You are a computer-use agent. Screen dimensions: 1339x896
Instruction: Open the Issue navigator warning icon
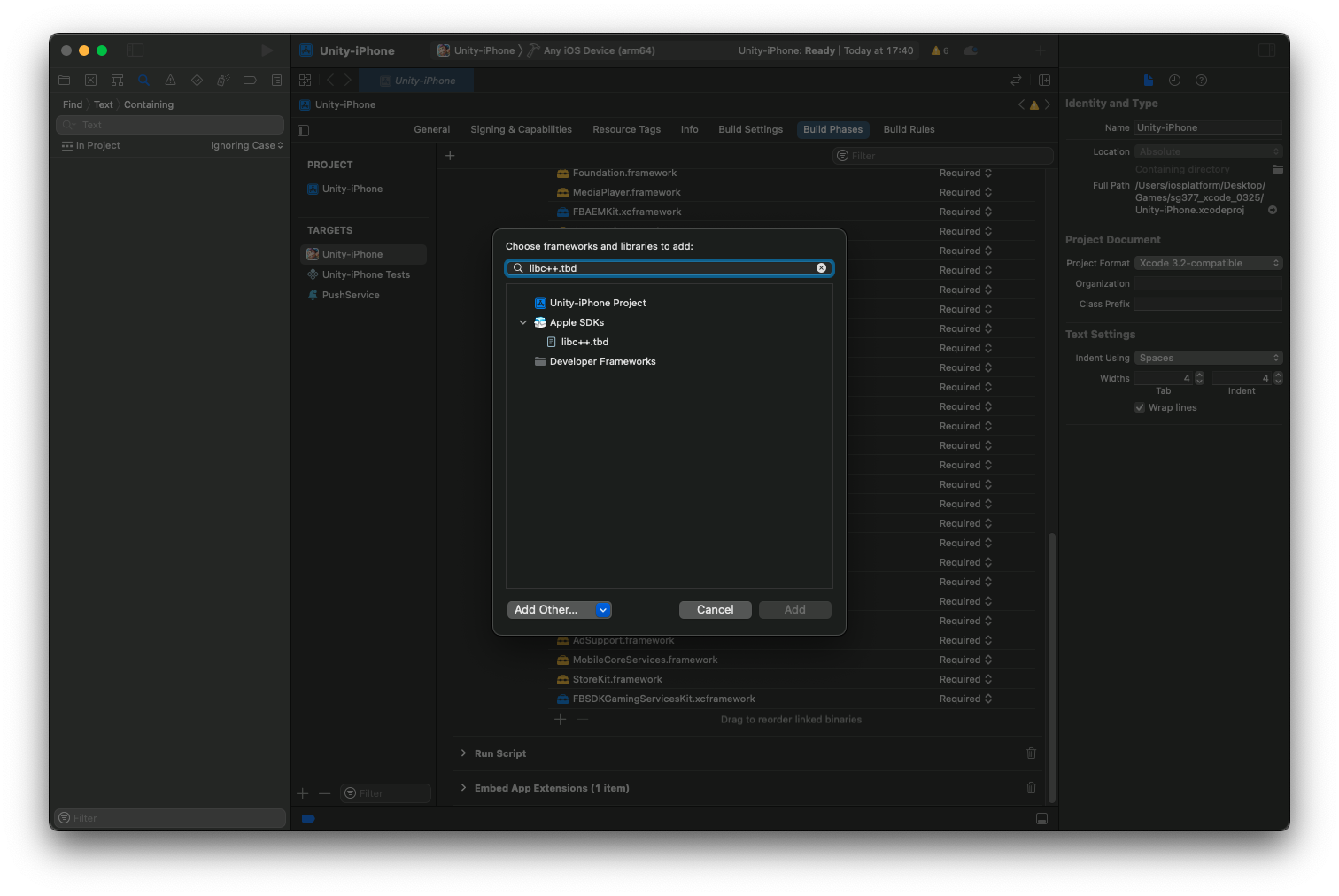pos(170,80)
